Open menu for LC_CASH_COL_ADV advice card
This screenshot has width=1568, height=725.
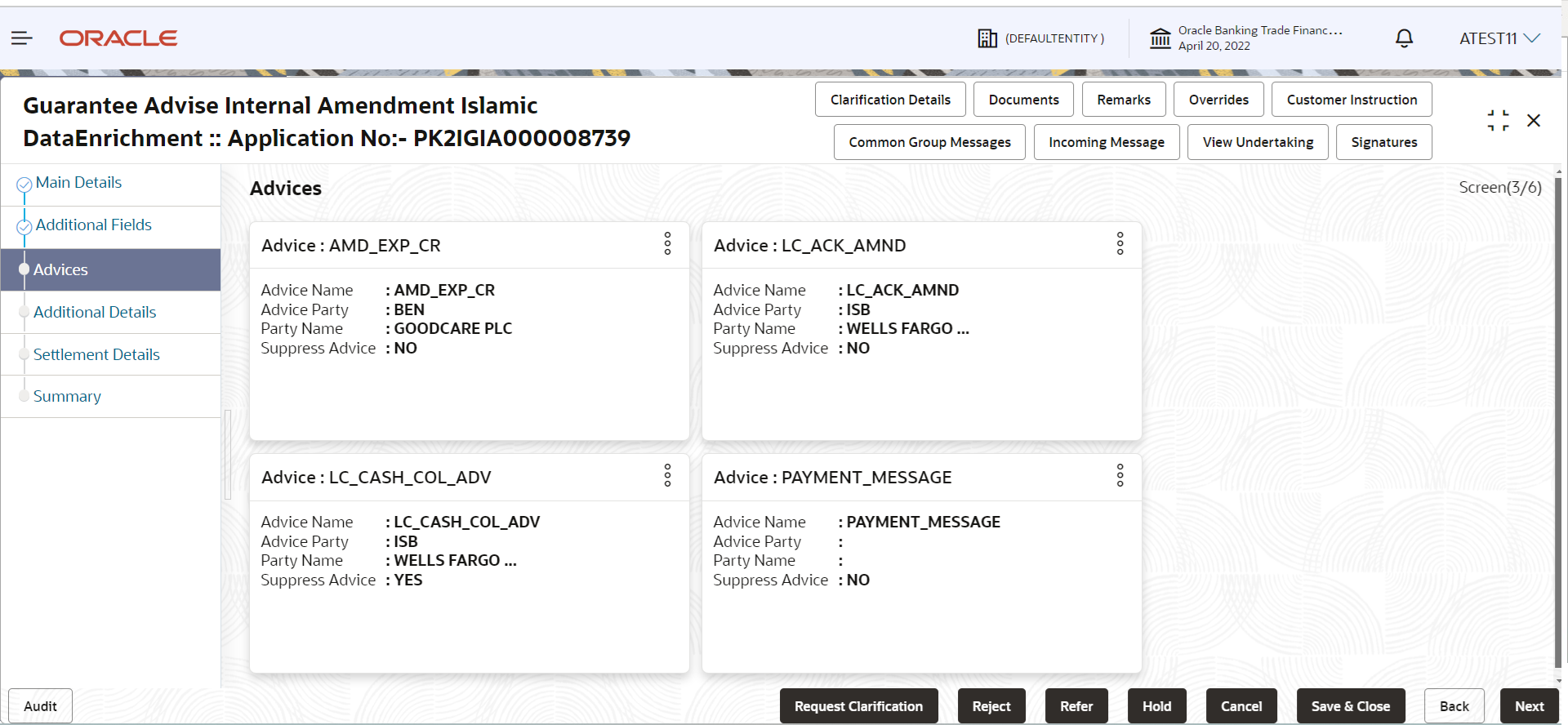[x=667, y=475]
